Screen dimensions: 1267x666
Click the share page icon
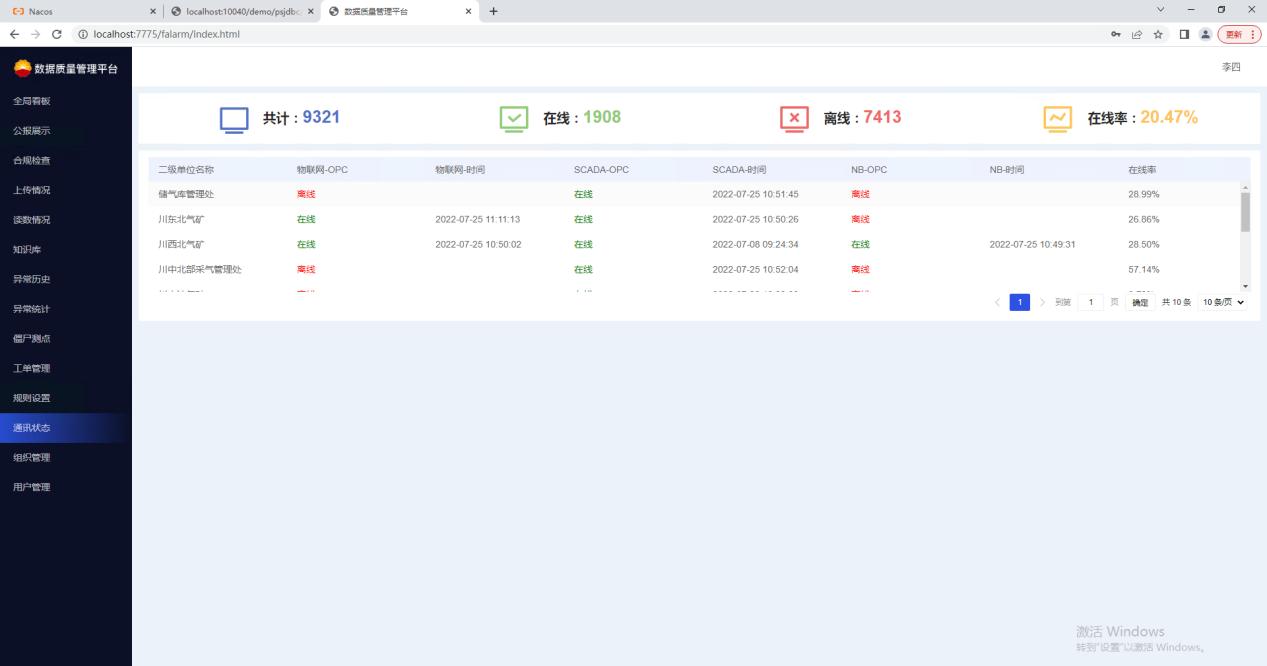coord(1136,34)
